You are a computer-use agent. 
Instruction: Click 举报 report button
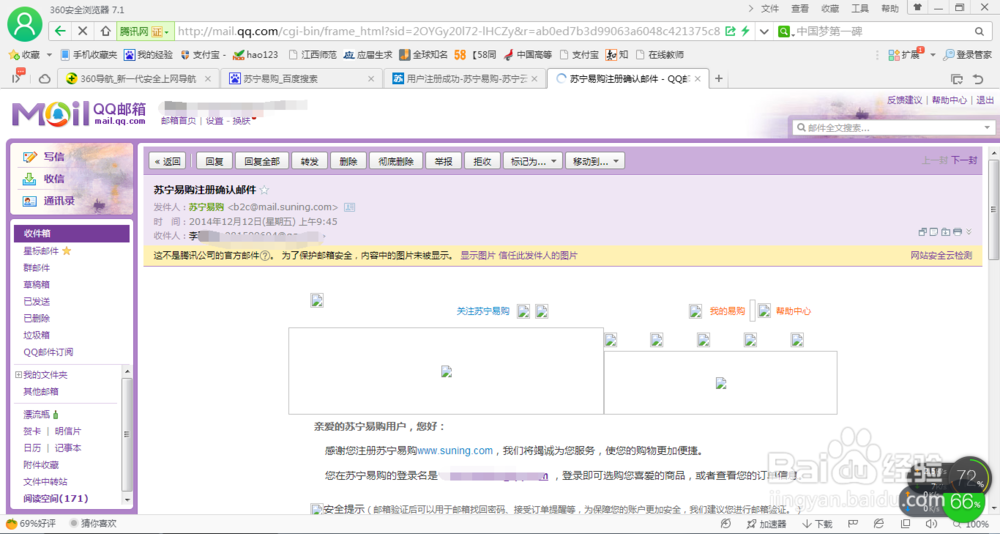coord(443,162)
